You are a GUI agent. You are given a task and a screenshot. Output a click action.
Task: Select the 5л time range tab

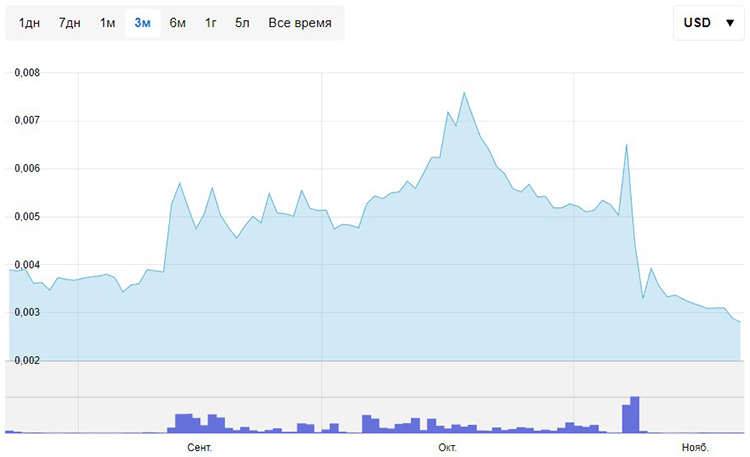click(x=242, y=23)
